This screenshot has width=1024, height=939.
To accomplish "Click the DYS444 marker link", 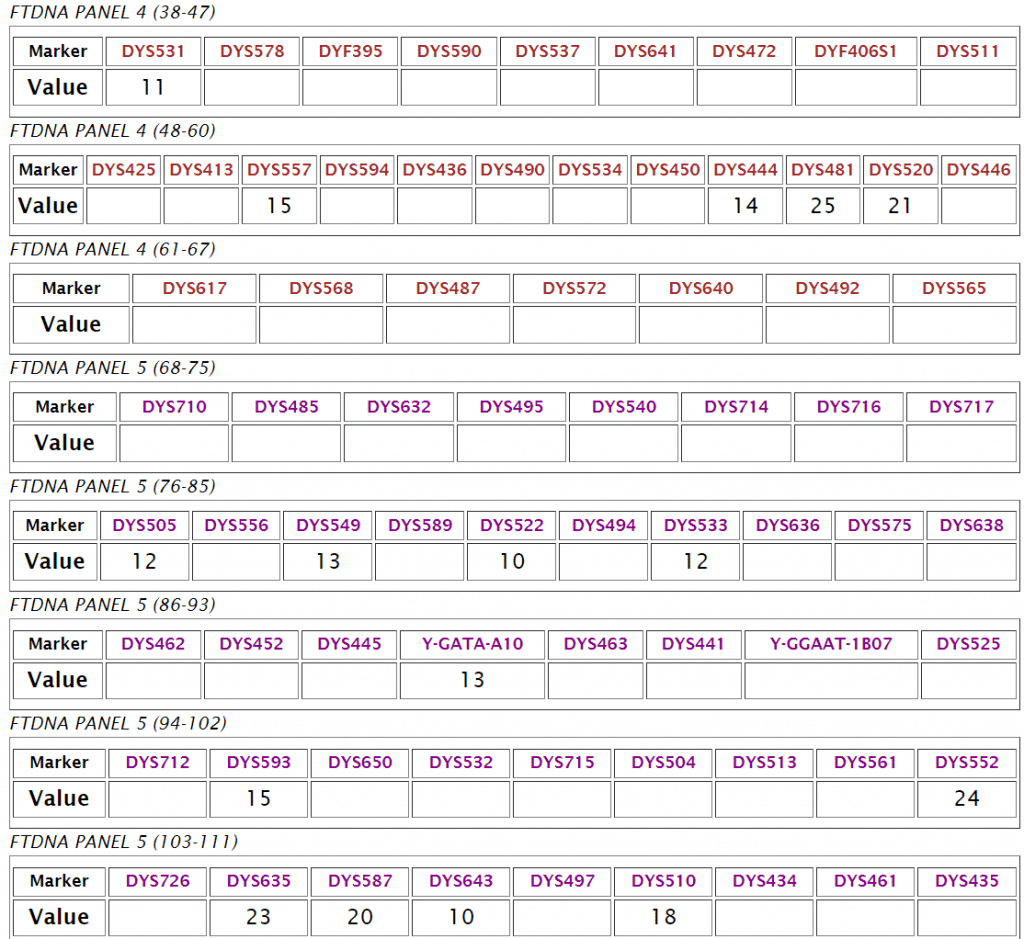I will [745, 170].
